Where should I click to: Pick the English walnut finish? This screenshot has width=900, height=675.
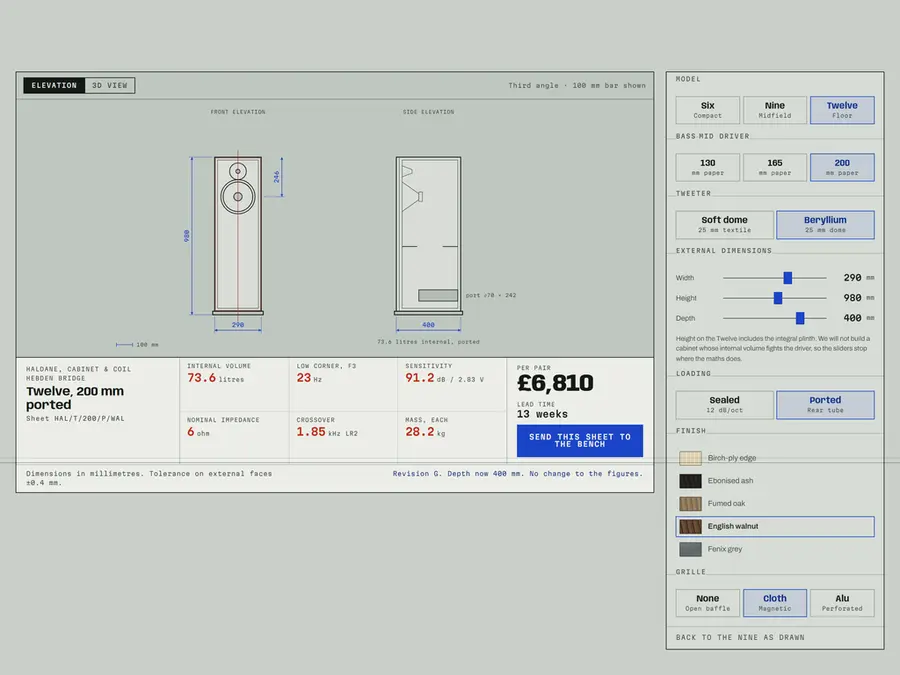tap(775, 526)
